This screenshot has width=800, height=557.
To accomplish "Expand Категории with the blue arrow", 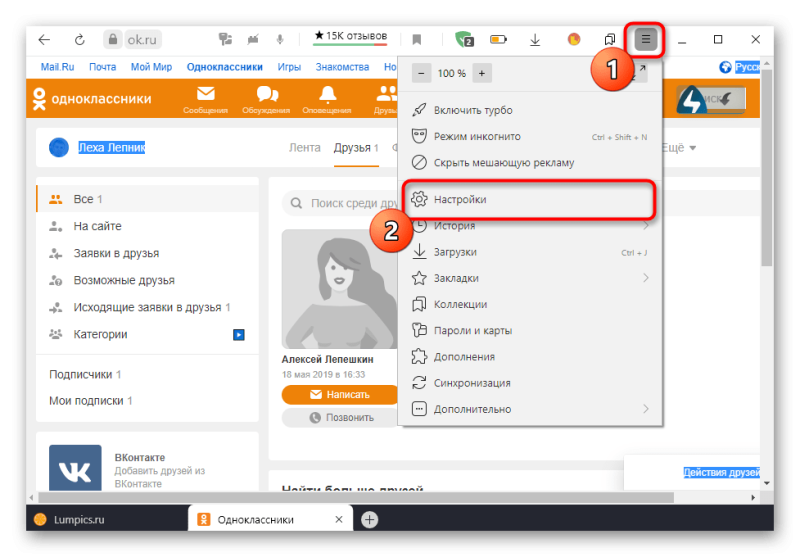I will [239, 335].
